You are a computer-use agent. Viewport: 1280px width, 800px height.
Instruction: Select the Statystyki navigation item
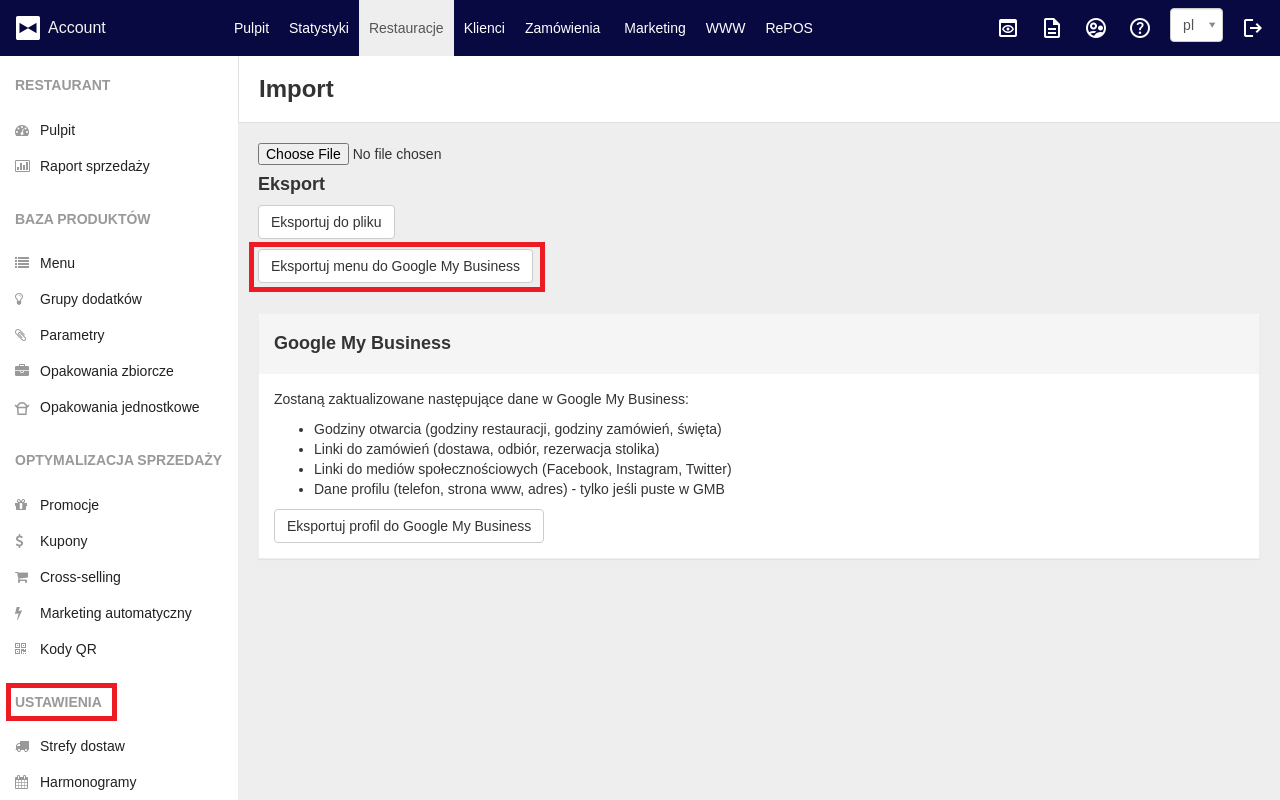(318, 28)
